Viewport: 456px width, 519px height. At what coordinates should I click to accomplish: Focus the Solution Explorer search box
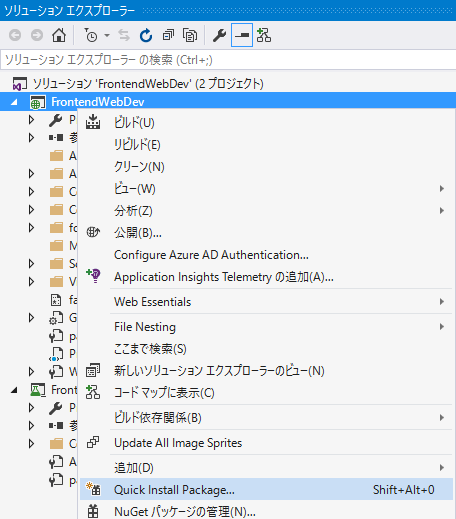pyautogui.click(x=228, y=60)
